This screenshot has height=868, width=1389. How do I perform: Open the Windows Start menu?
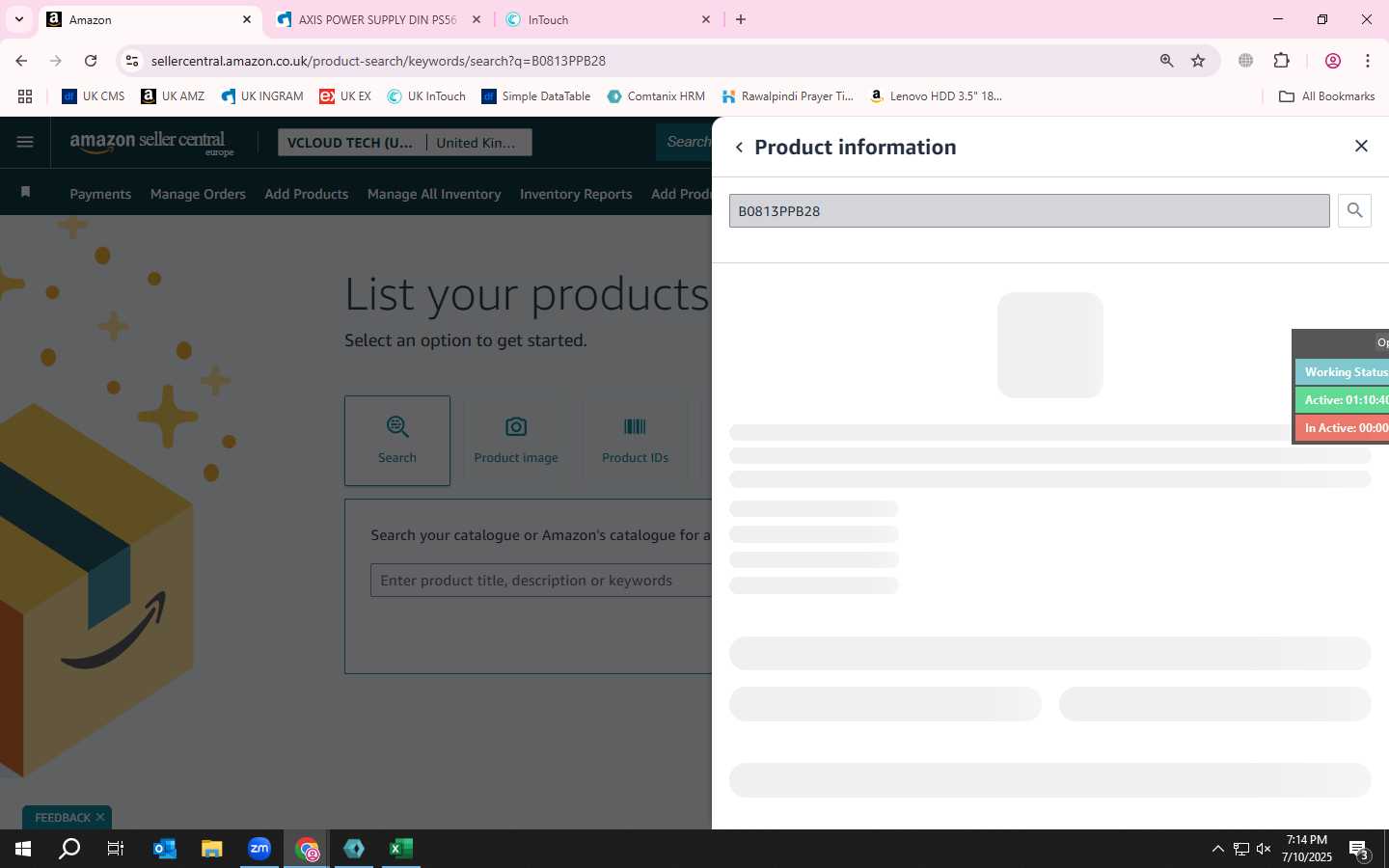[x=23, y=849]
